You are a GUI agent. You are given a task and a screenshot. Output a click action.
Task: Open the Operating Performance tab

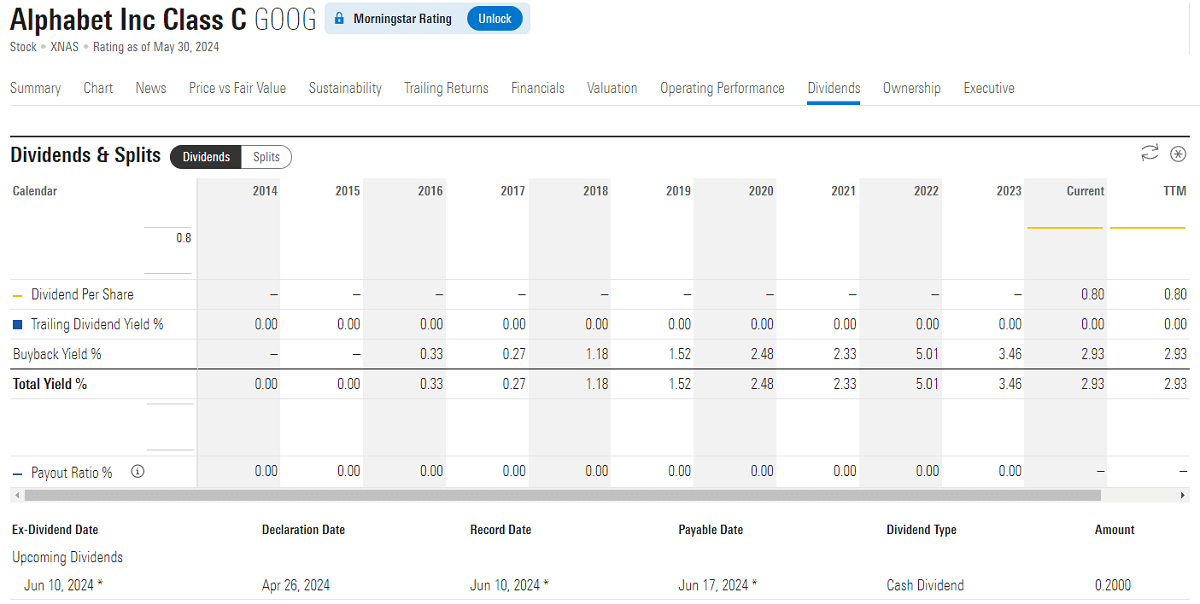(x=722, y=88)
